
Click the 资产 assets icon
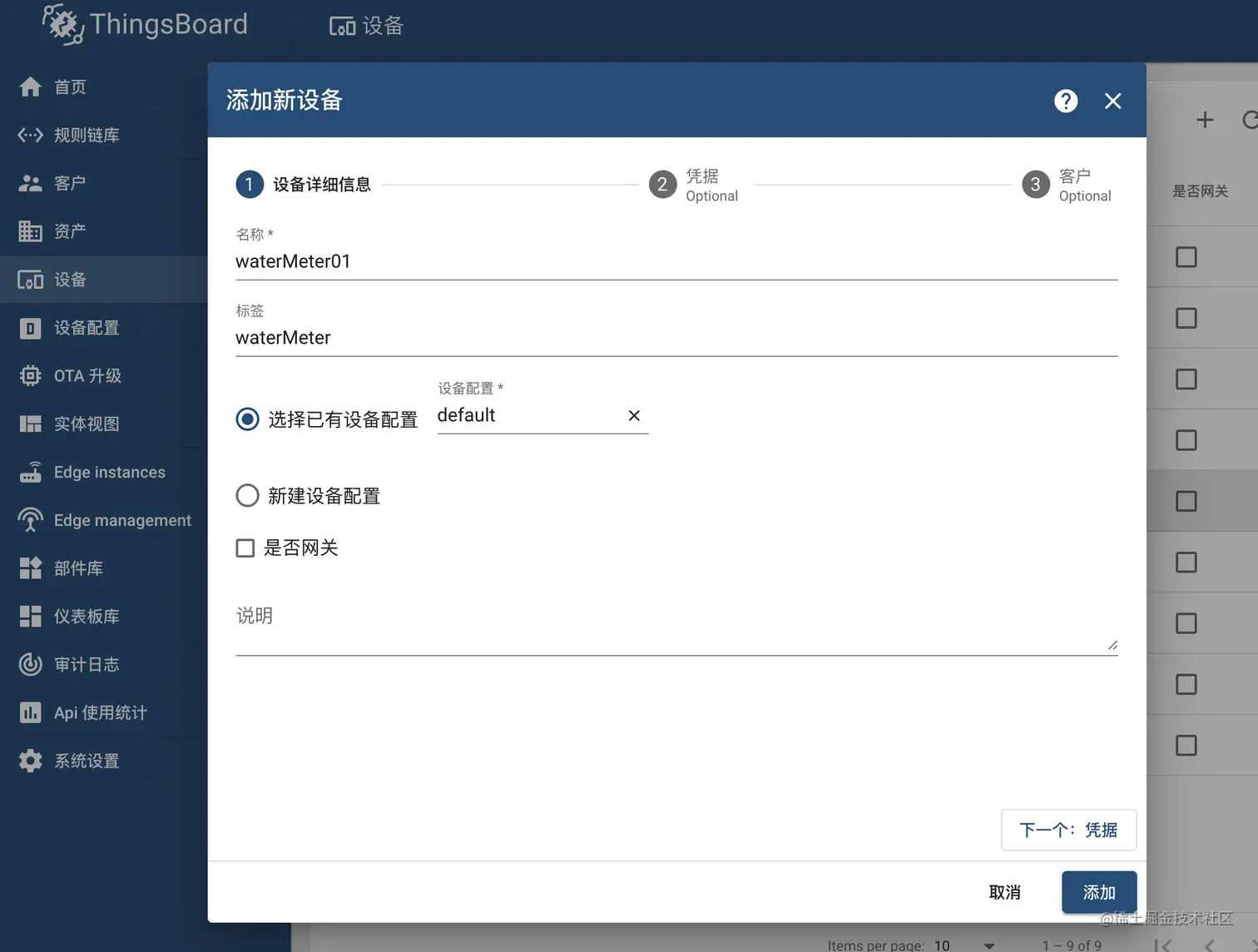[30, 231]
